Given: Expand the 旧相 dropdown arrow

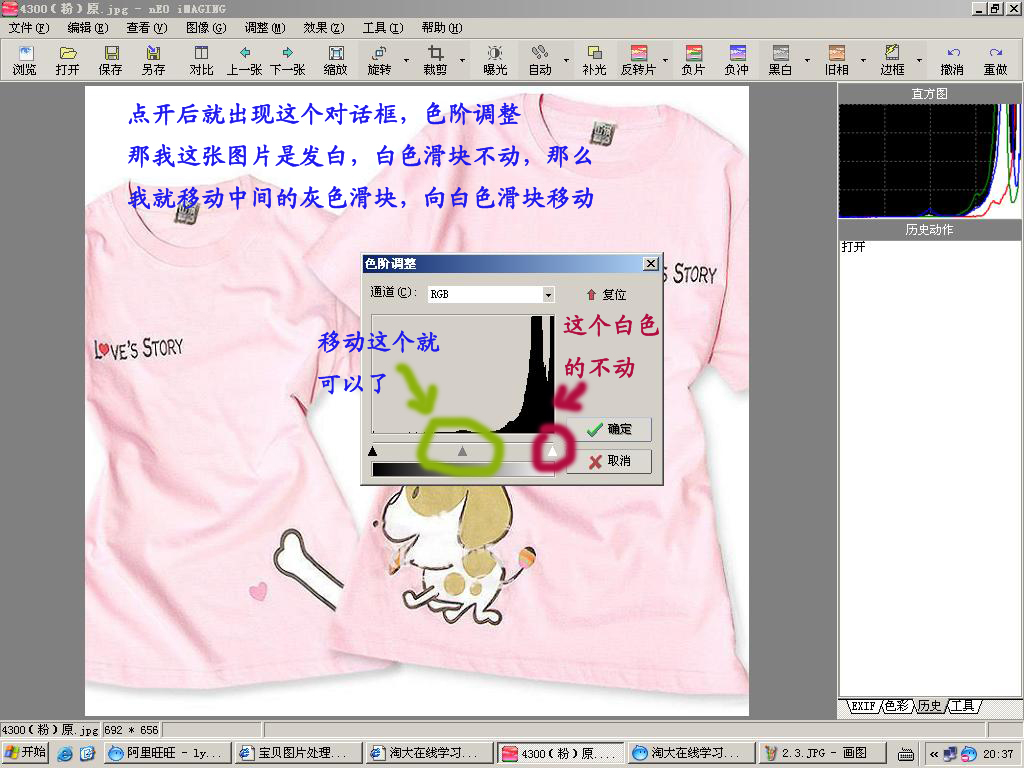Looking at the screenshot, I should pos(863,60).
